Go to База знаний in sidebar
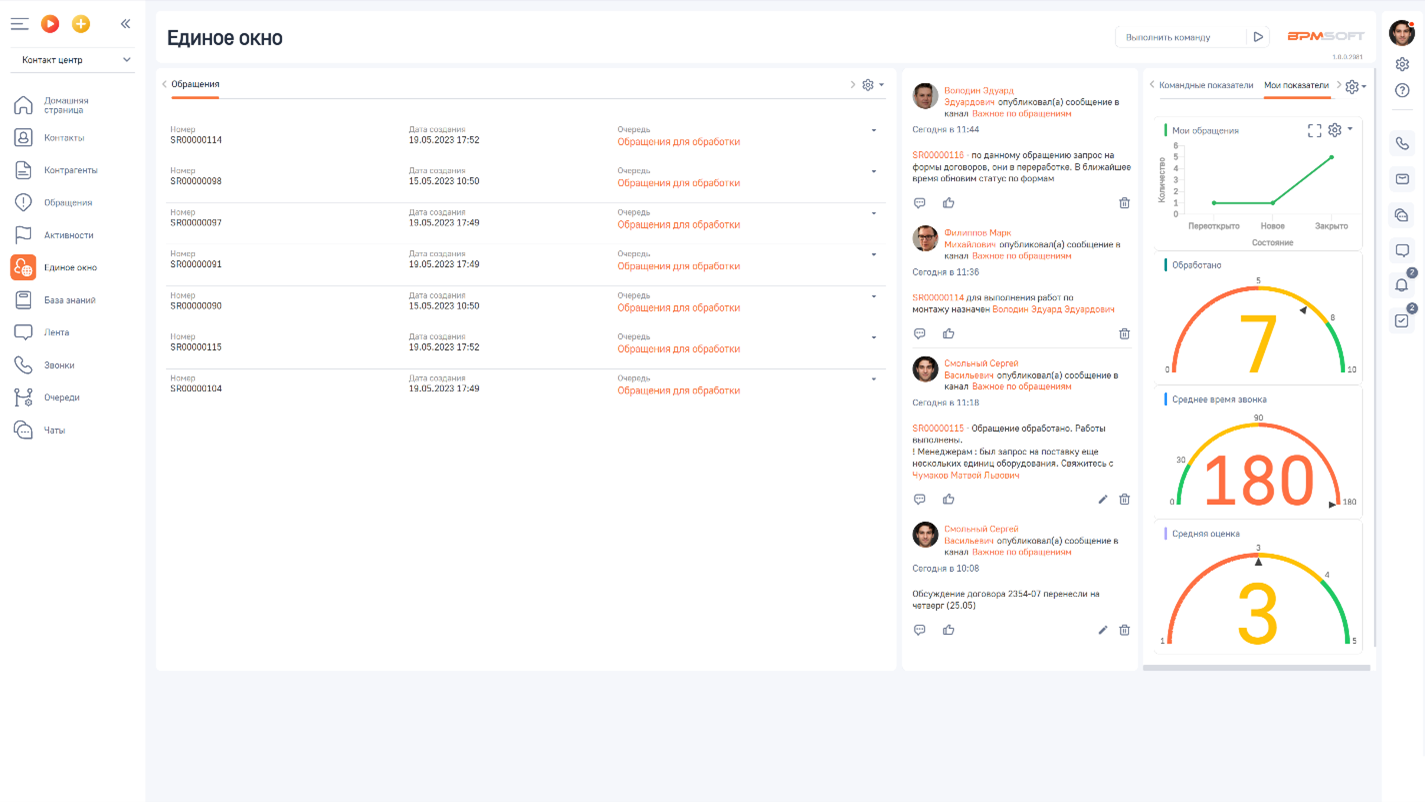This screenshot has width=1425, height=802. (x=69, y=300)
